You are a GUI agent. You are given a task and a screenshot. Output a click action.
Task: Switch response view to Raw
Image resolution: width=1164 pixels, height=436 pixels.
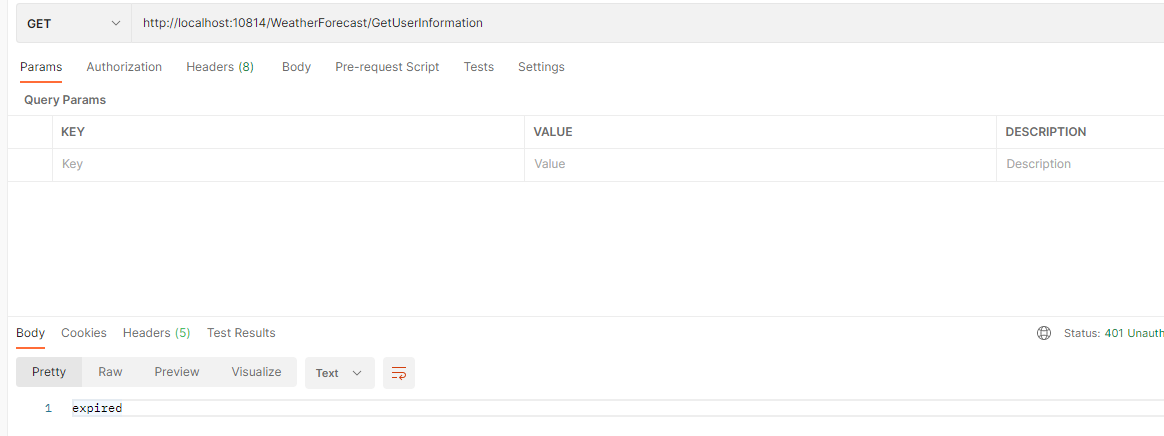point(110,372)
